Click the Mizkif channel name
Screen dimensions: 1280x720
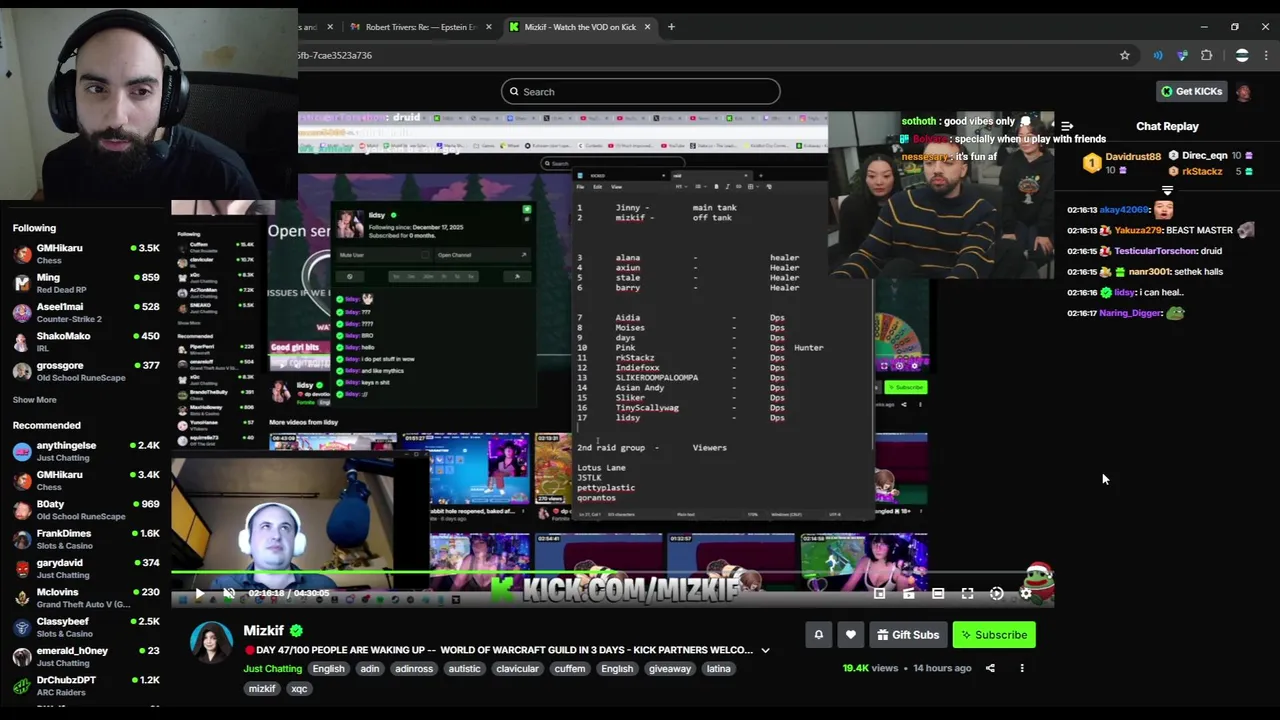264,631
